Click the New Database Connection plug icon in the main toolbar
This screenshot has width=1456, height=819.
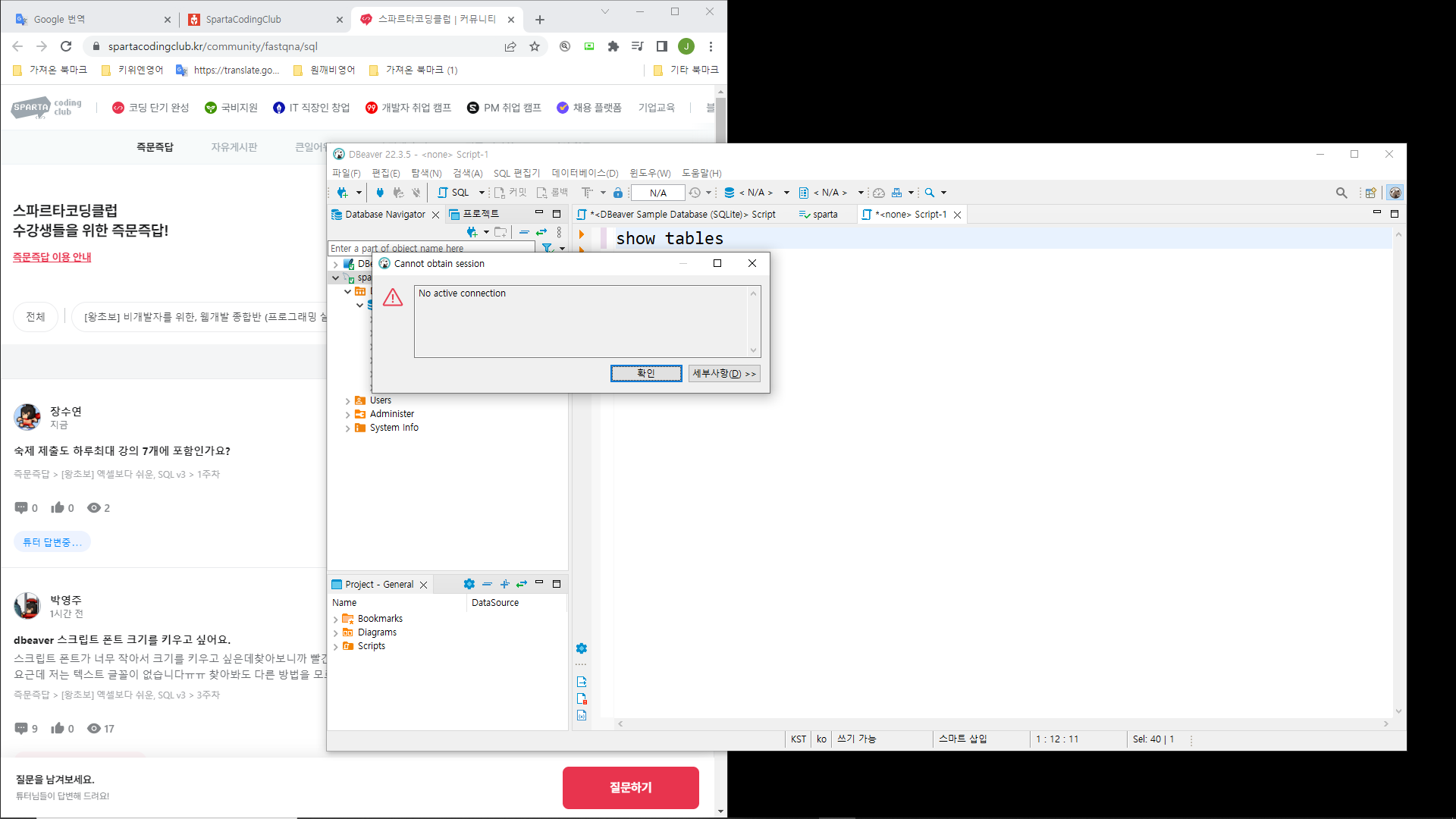pos(342,193)
